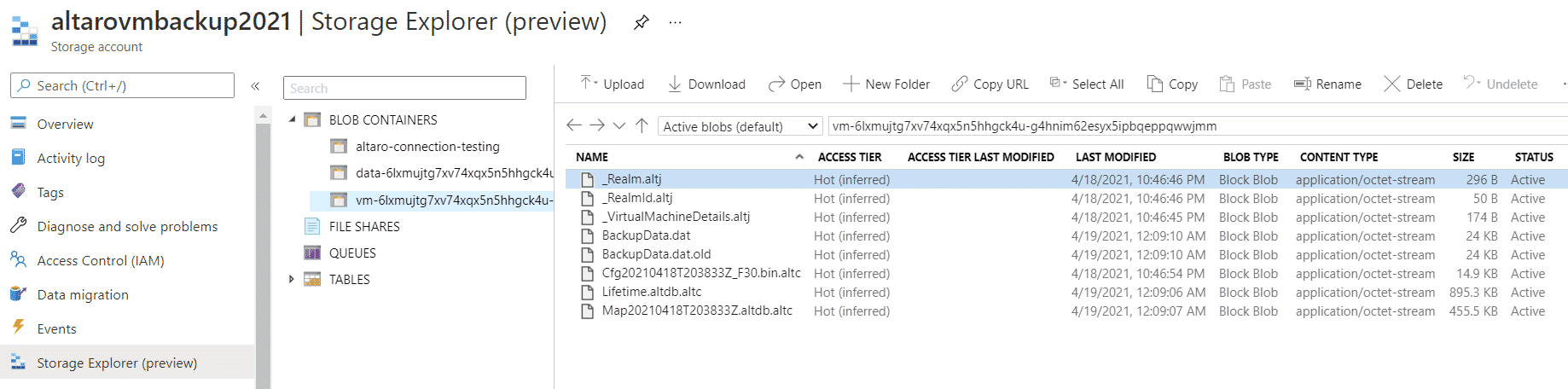
Task: Click the storage account icon in header
Action: pyautogui.click(x=25, y=31)
